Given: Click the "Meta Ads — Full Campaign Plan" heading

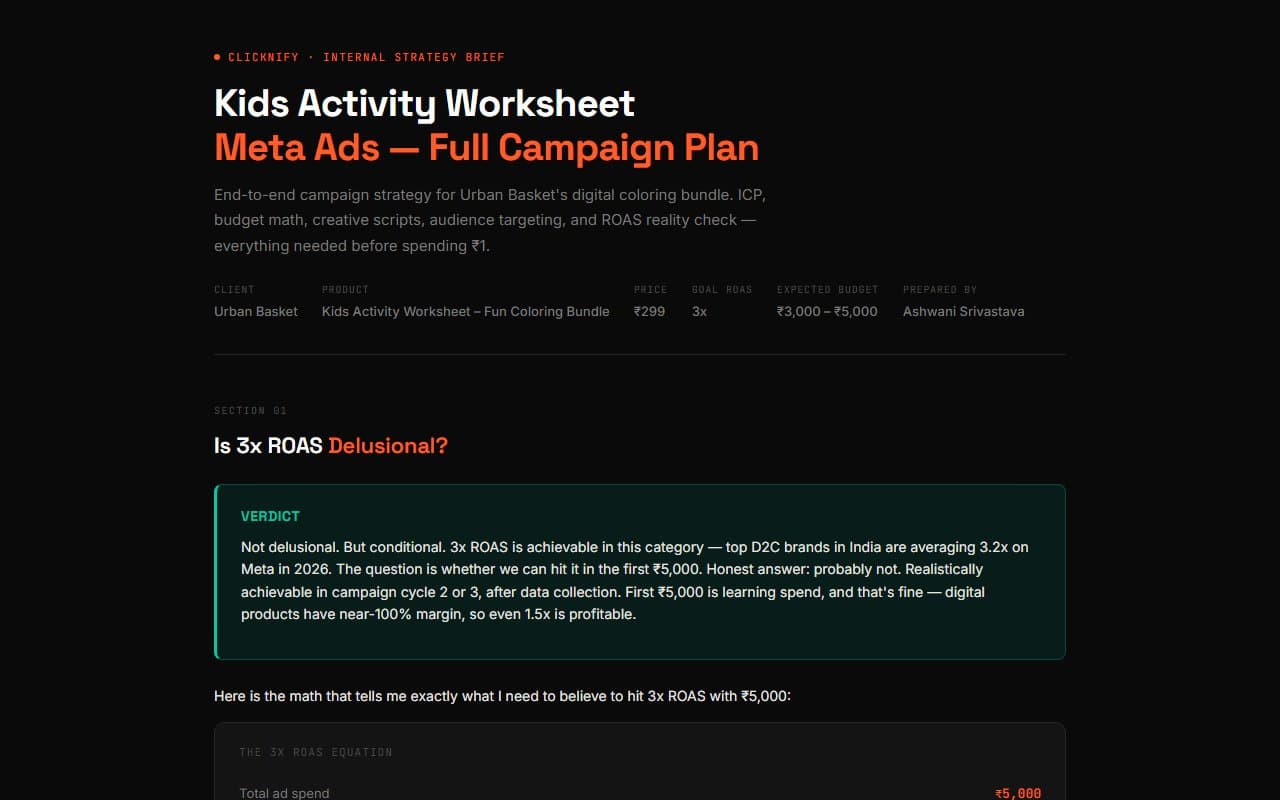Looking at the screenshot, I should [x=486, y=147].
